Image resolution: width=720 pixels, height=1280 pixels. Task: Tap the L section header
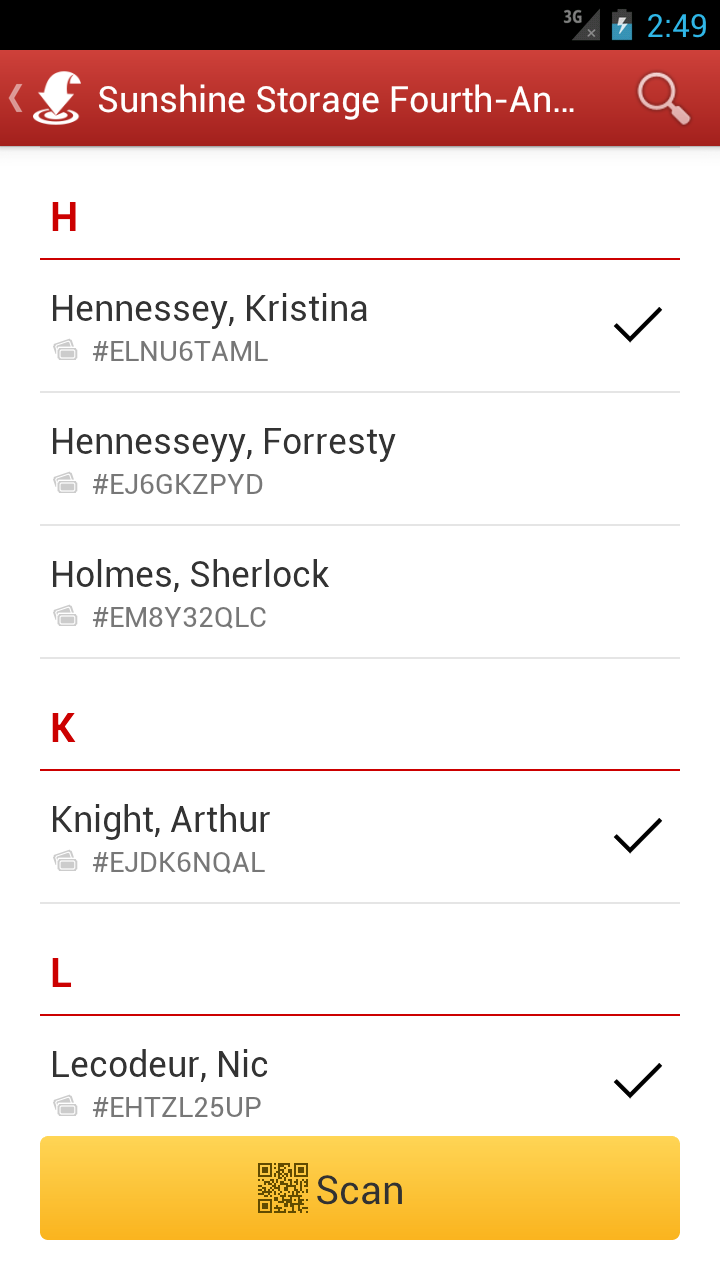tap(61, 974)
